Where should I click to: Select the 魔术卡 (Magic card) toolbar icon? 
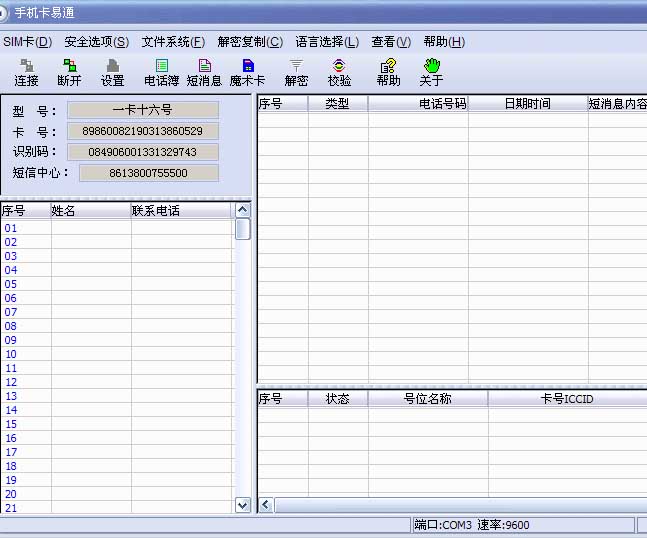coord(247,73)
